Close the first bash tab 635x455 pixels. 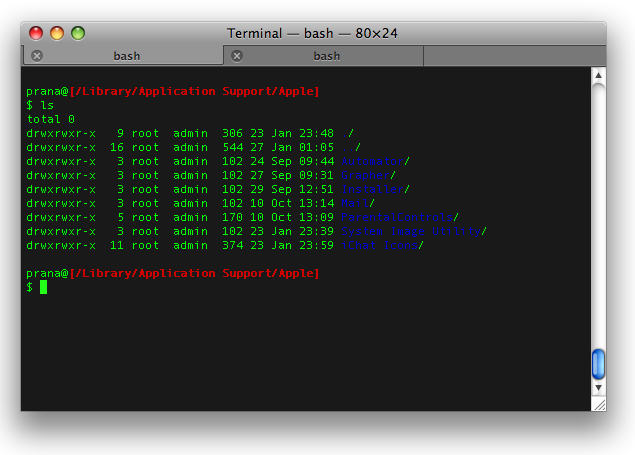[37, 56]
